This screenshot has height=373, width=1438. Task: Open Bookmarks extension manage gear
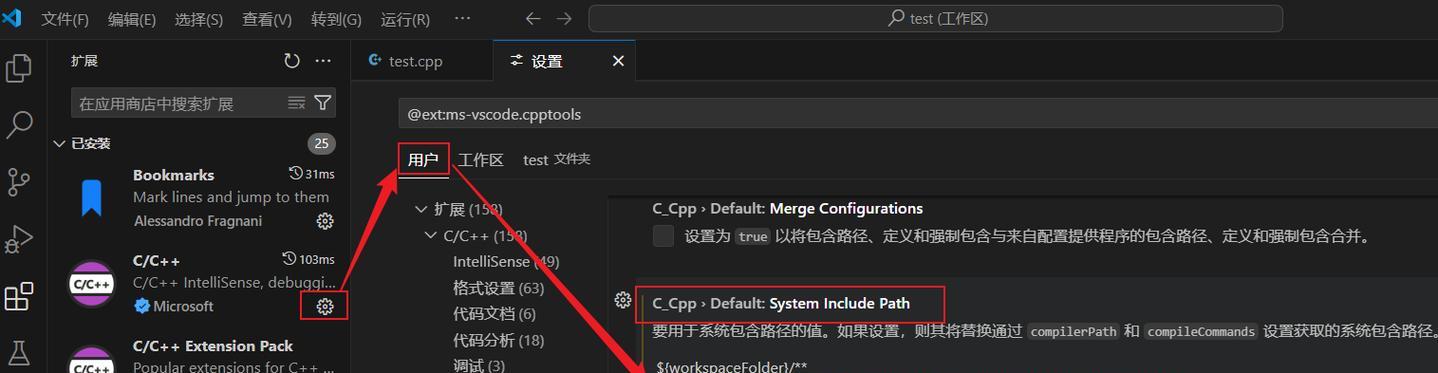[x=325, y=221]
